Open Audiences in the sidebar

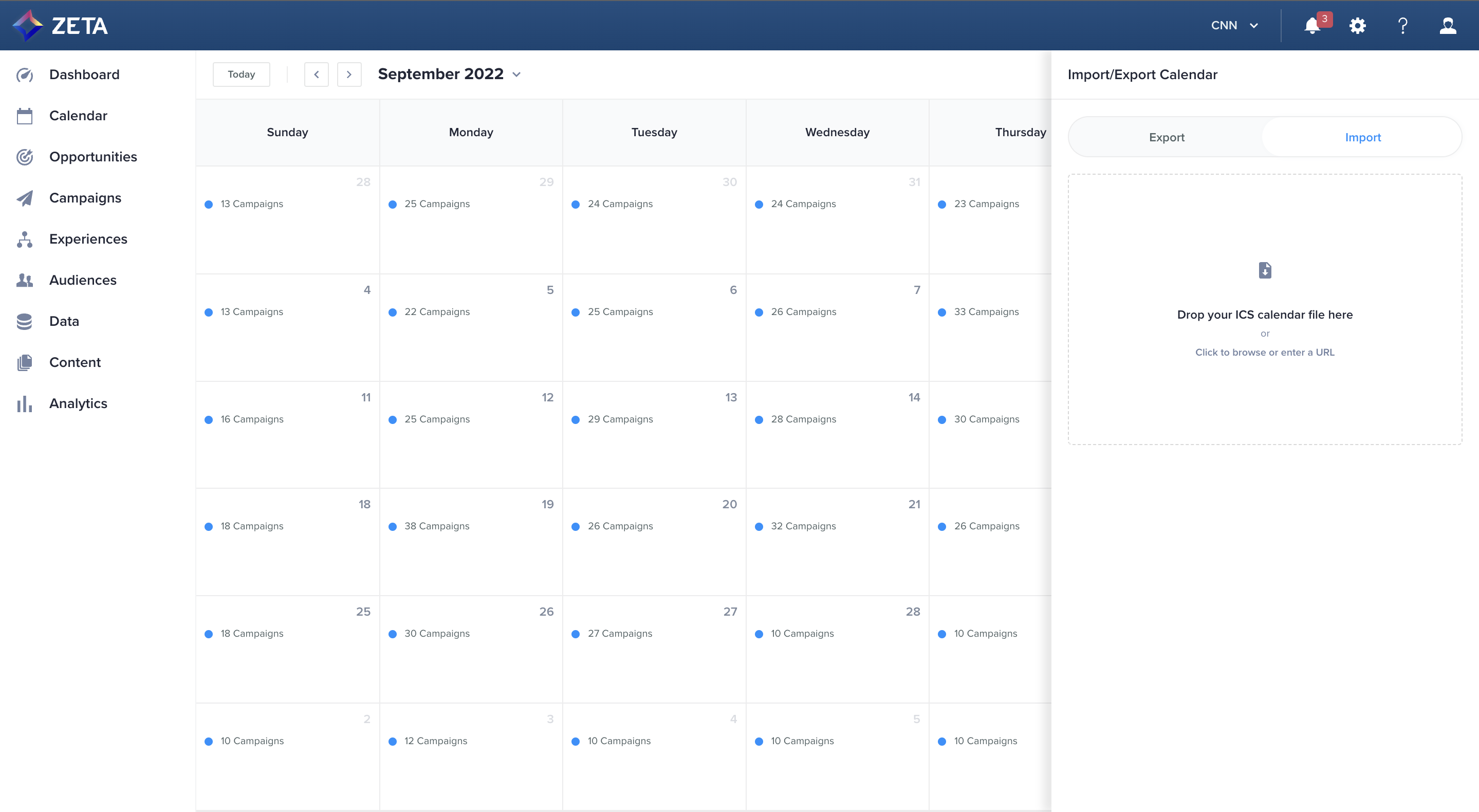pos(83,280)
